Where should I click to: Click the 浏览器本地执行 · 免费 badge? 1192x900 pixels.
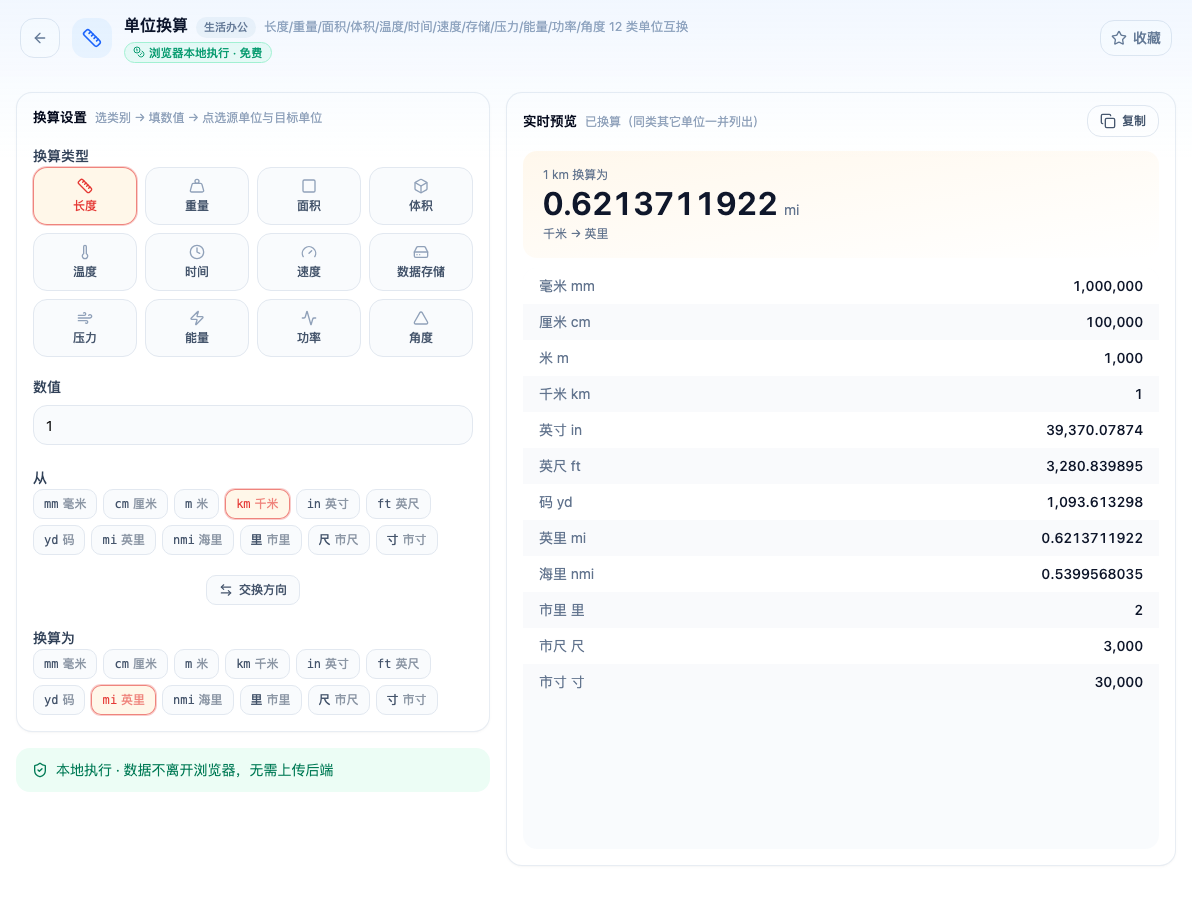(198, 52)
